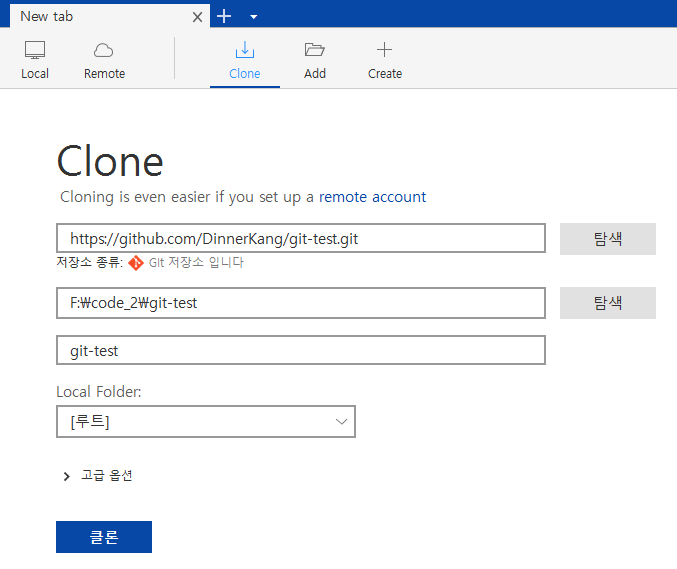Open the Local Folder [루트] dropdown
The image size is (677, 569).
(x=206, y=421)
